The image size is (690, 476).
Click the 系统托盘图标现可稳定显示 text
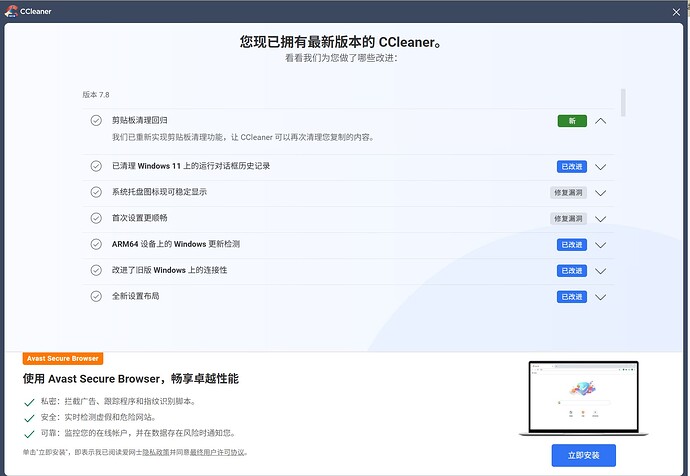click(159, 192)
